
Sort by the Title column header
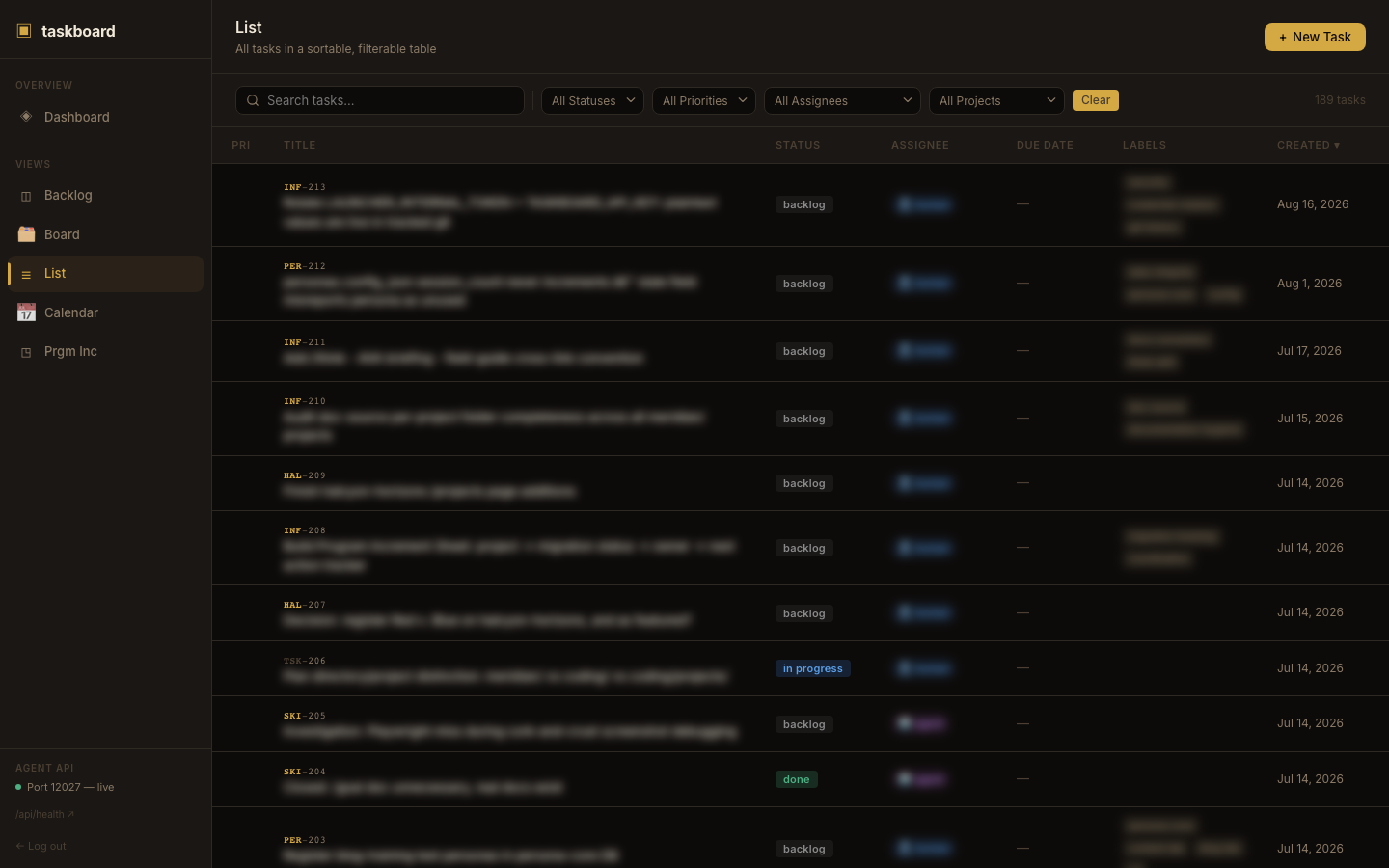click(x=300, y=145)
